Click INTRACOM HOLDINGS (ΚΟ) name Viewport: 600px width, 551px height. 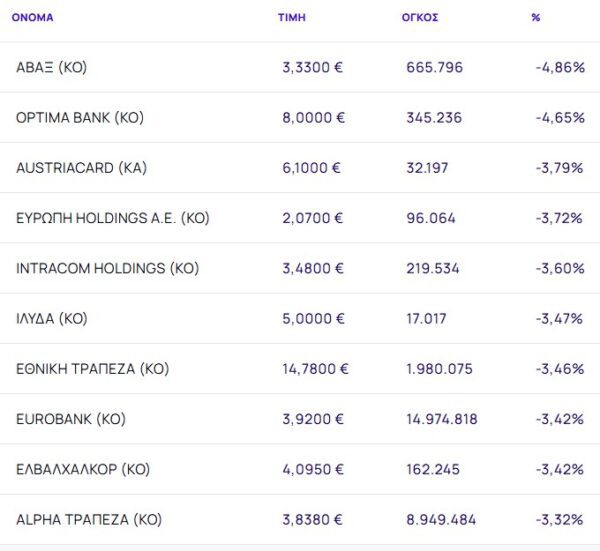(107, 268)
